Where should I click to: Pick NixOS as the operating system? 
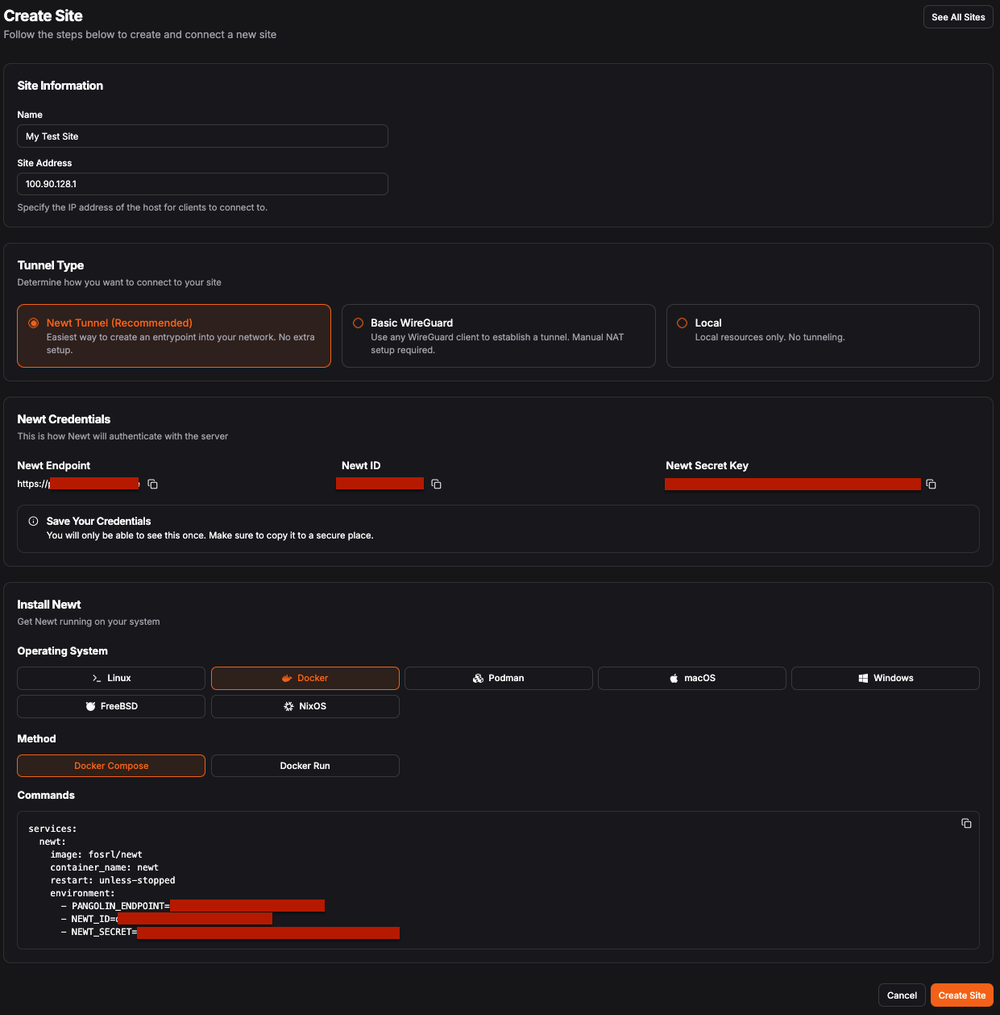[x=305, y=706]
